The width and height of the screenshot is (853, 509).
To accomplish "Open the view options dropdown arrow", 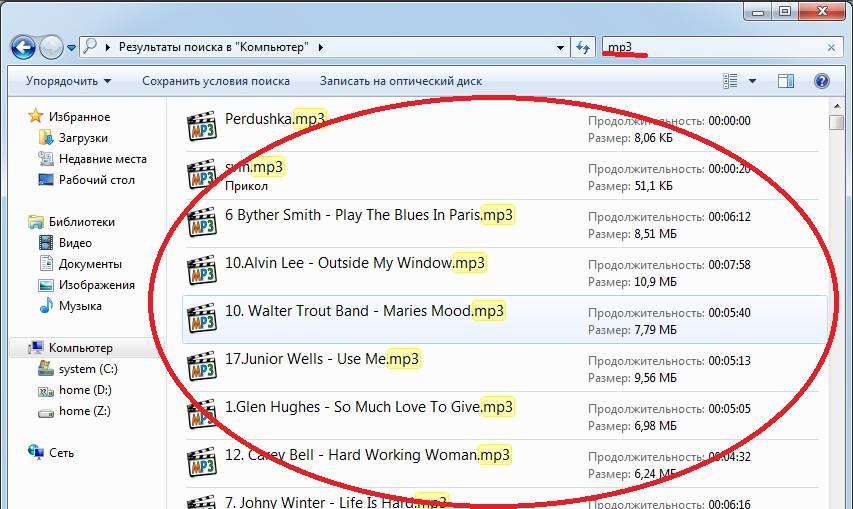I will (x=752, y=81).
